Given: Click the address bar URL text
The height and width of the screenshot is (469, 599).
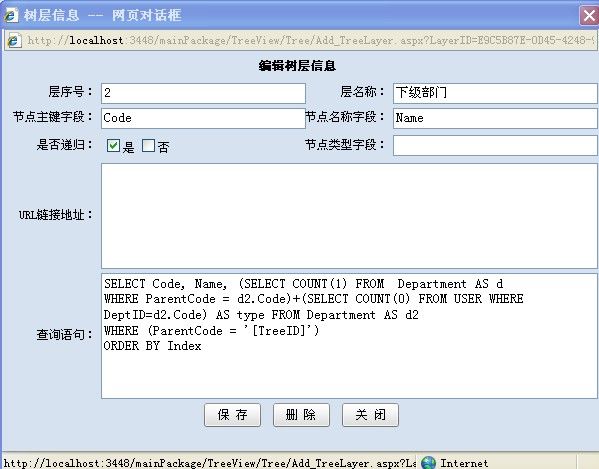Looking at the screenshot, I should point(311,40).
